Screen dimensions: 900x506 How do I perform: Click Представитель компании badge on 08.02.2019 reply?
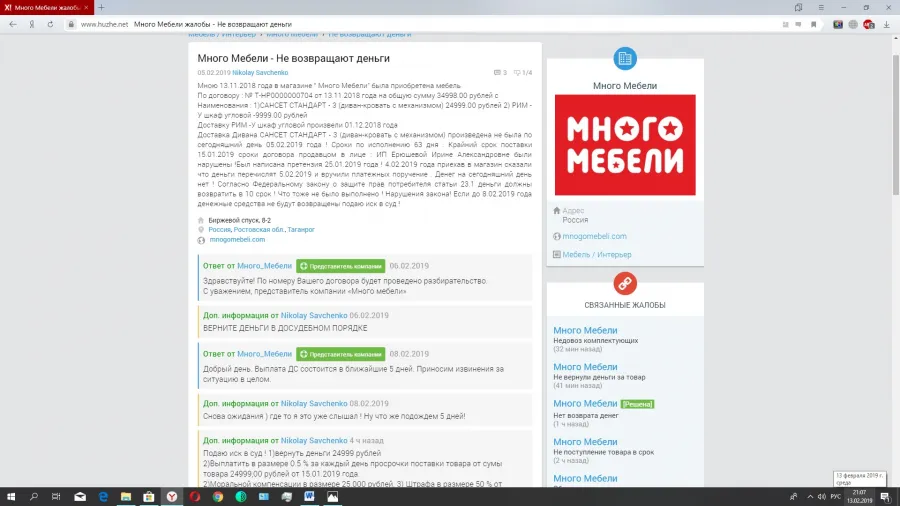point(340,354)
